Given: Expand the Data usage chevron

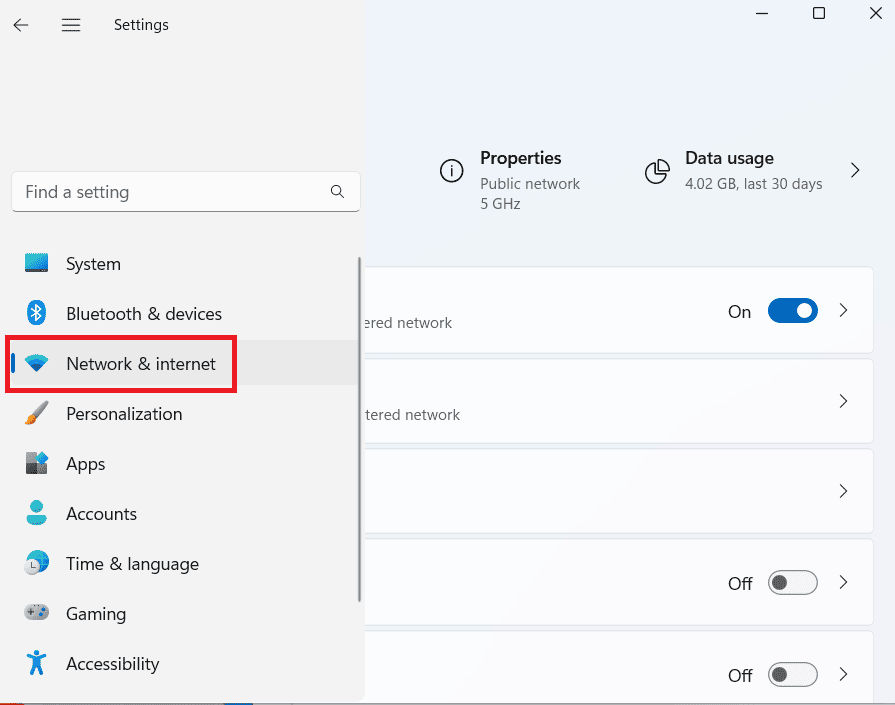Looking at the screenshot, I should [x=854, y=170].
